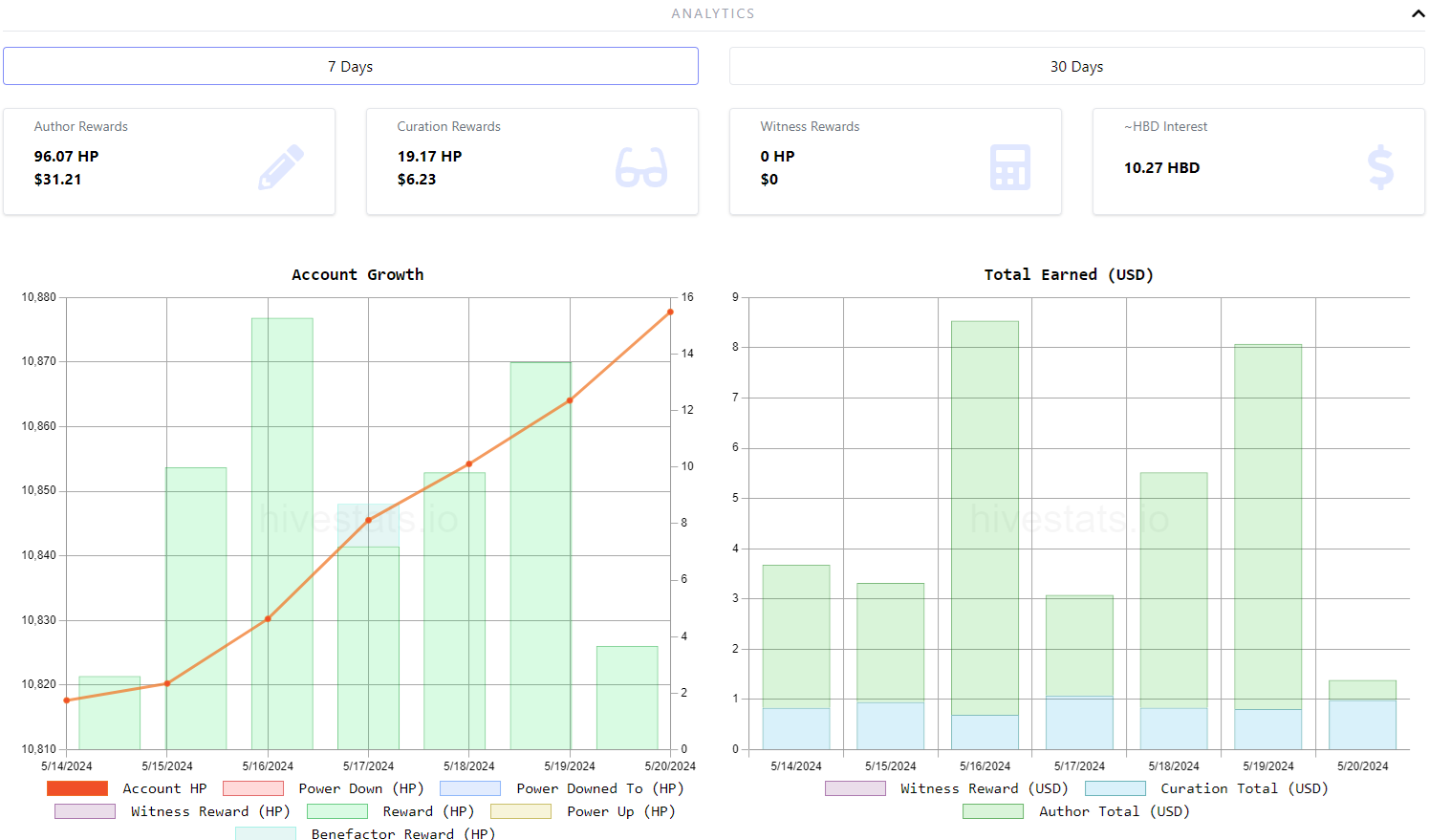This screenshot has width=1429, height=840.
Task: Toggle the Witness Reward (USD) legend swatch
Action: 855,788
